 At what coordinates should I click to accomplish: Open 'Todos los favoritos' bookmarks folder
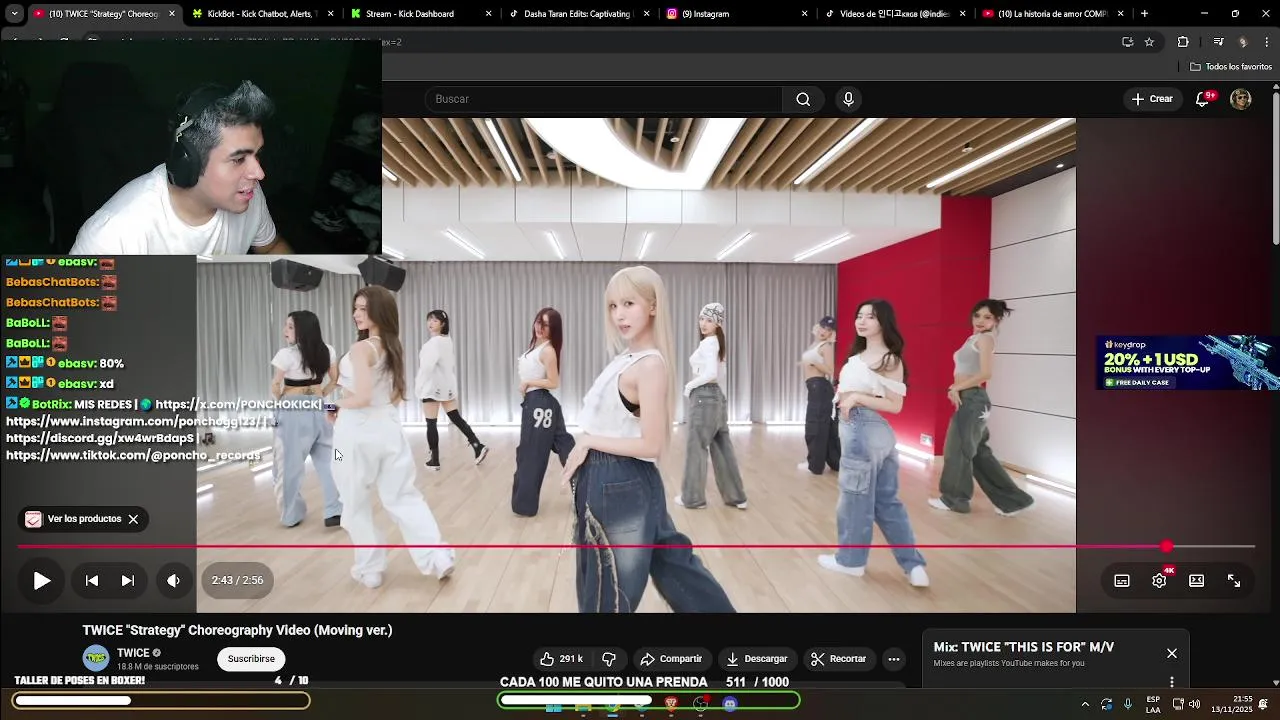click(1231, 67)
